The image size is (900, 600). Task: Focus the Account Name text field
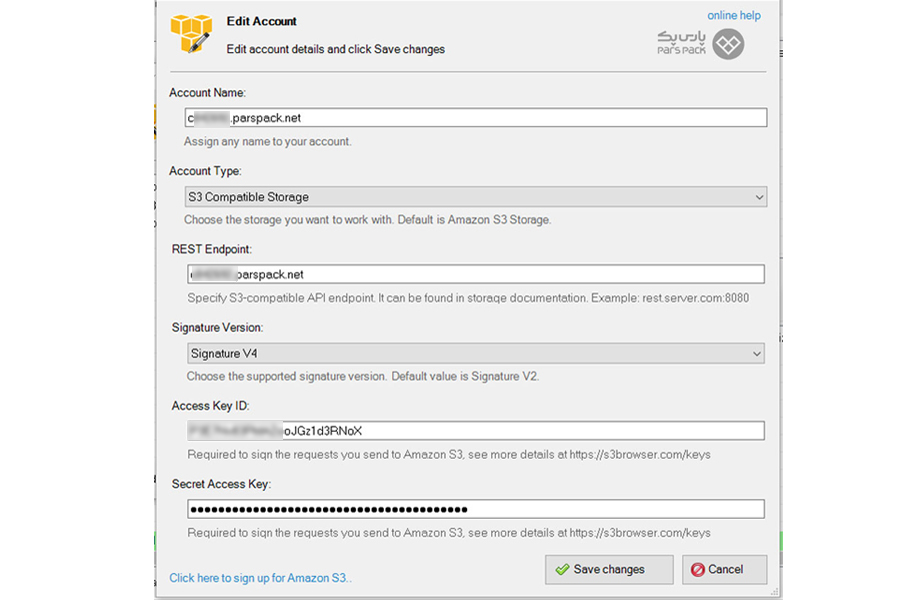click(x=475, y=118)
